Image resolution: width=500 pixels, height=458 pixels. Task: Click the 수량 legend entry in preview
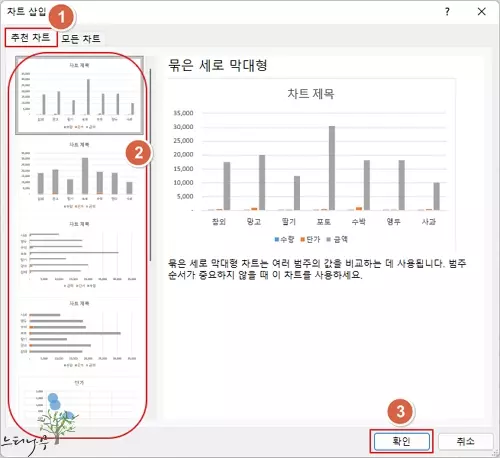coord(284,239)
